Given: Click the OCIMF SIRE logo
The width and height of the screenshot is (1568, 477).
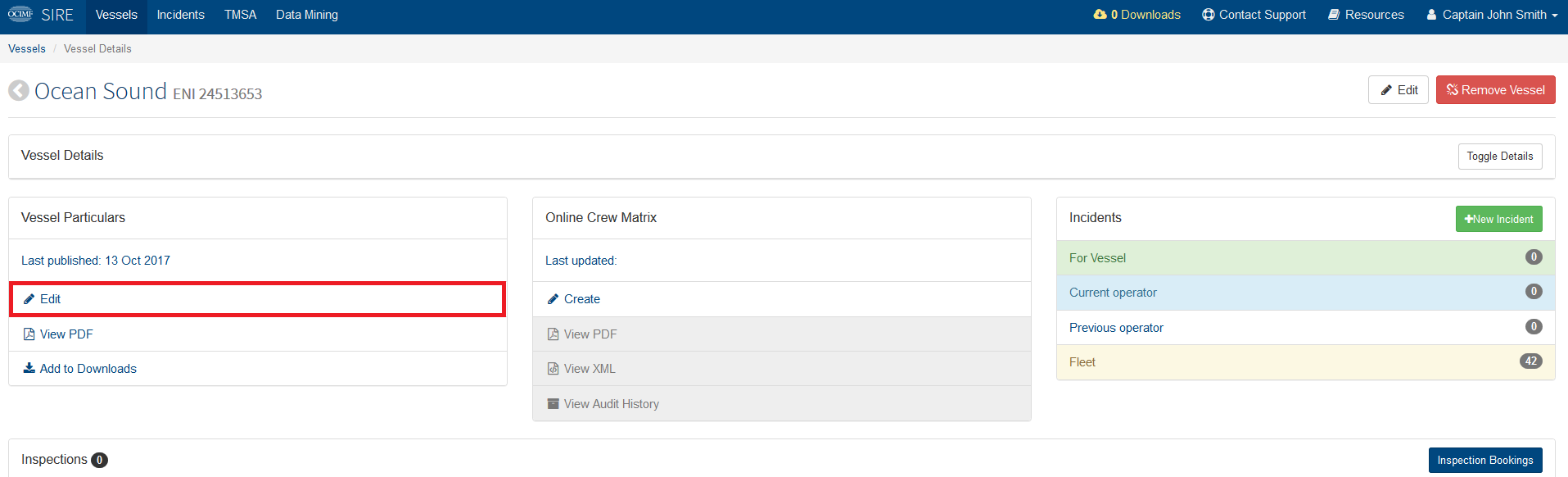Looking at the screenshot, I should (41, 15).
